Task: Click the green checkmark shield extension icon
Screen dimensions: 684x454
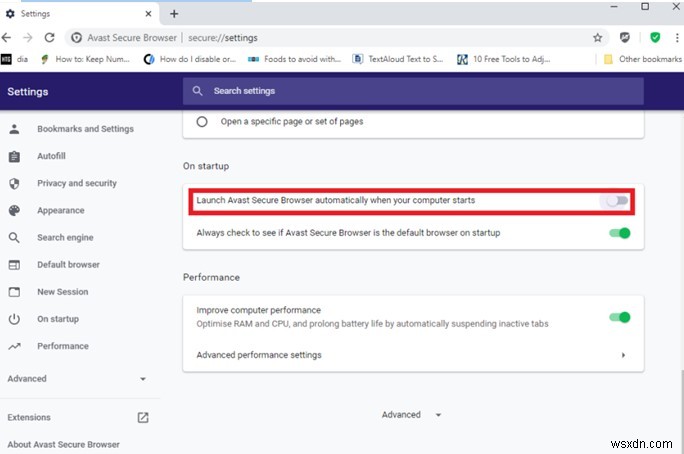Action: [x=655, y=38]
